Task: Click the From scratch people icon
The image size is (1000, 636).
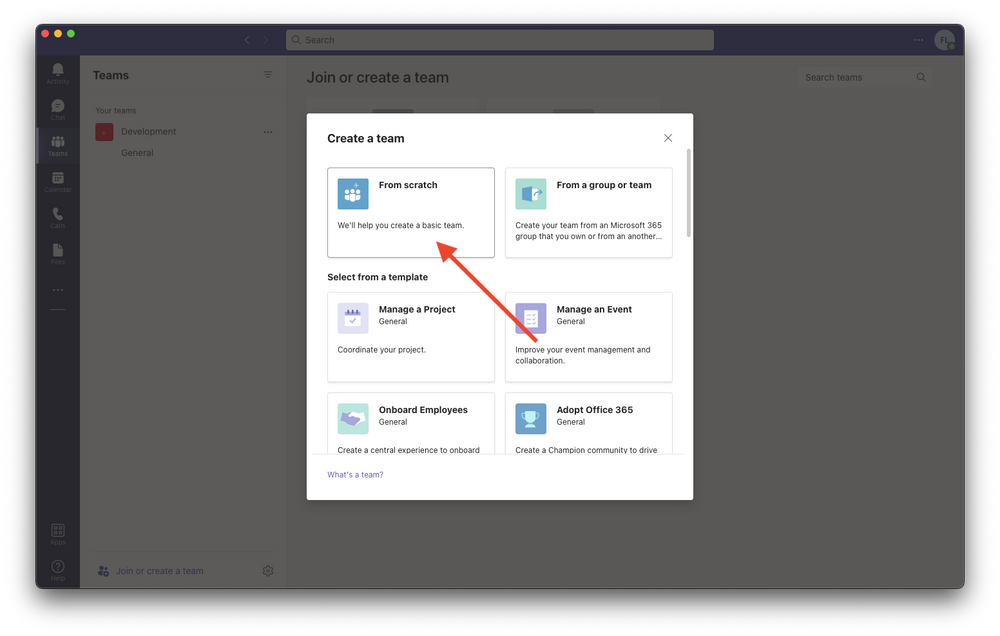Action: (x=353, y=194)
